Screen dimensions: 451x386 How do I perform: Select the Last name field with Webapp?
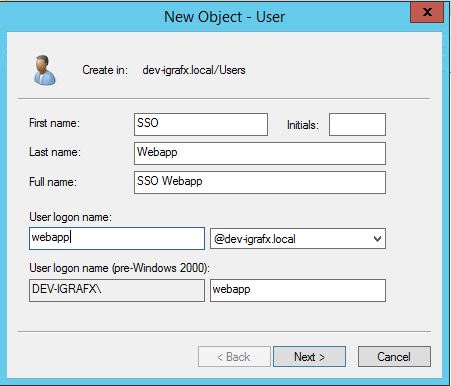click(x=260, y=153)
